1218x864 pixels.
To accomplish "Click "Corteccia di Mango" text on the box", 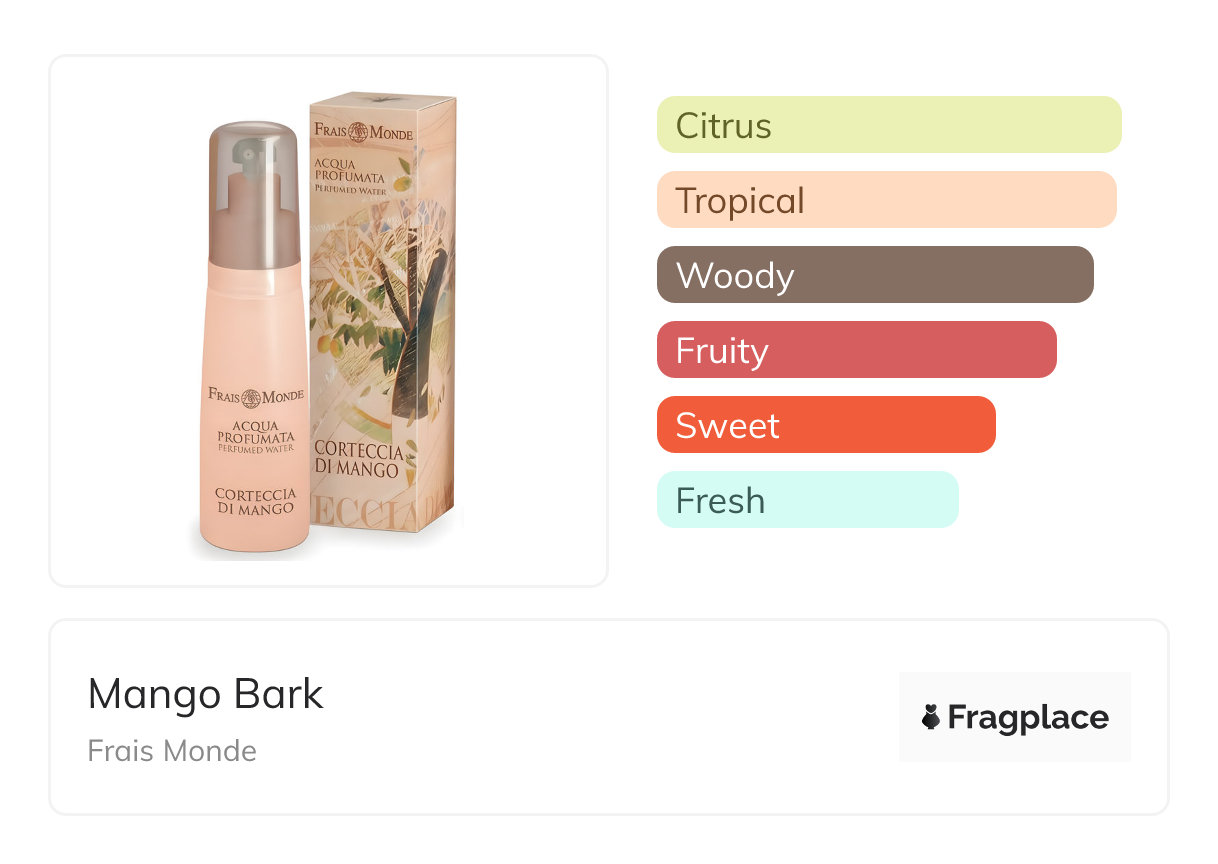I will 358,458.
